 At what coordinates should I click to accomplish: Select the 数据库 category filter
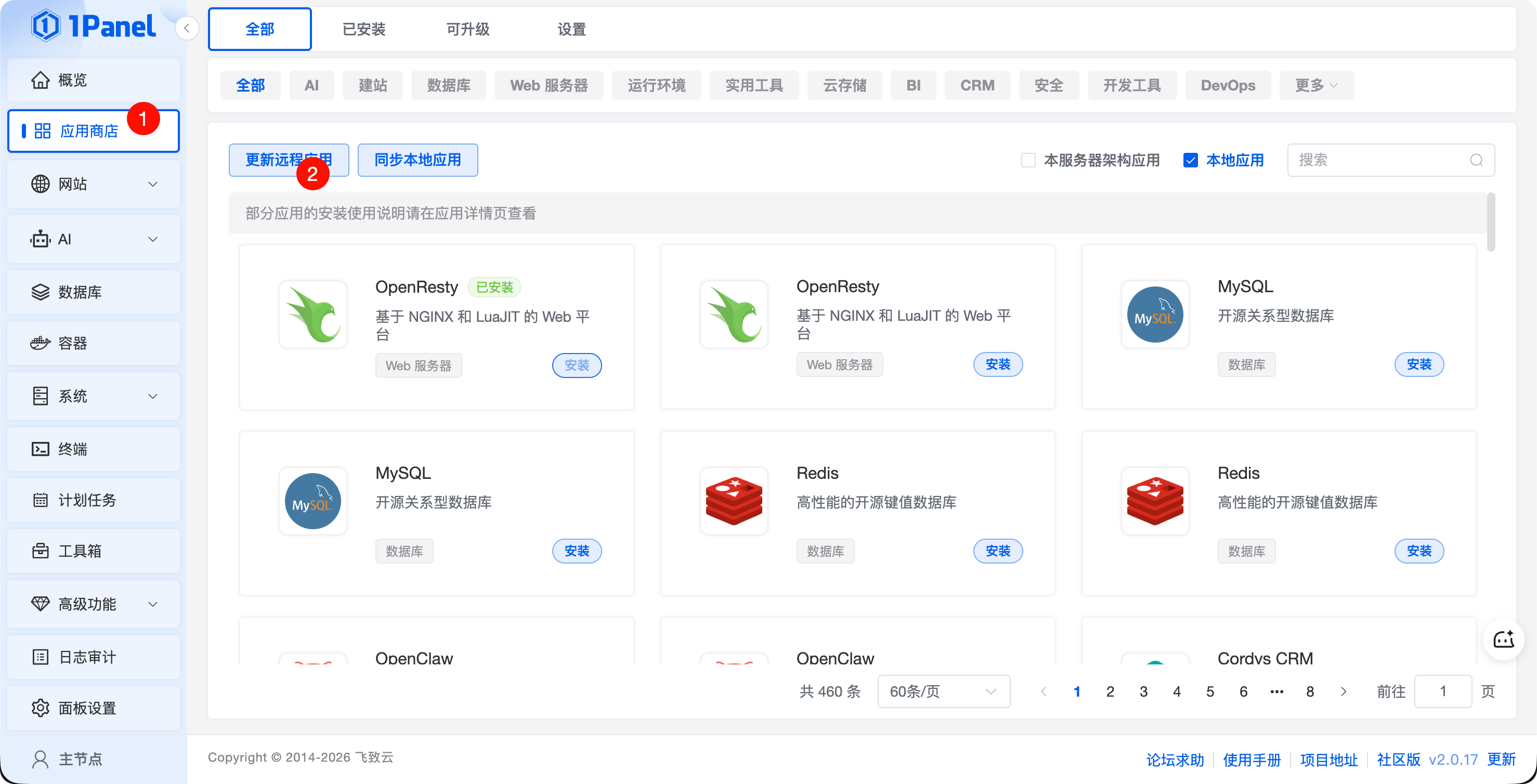pos(448,85)
